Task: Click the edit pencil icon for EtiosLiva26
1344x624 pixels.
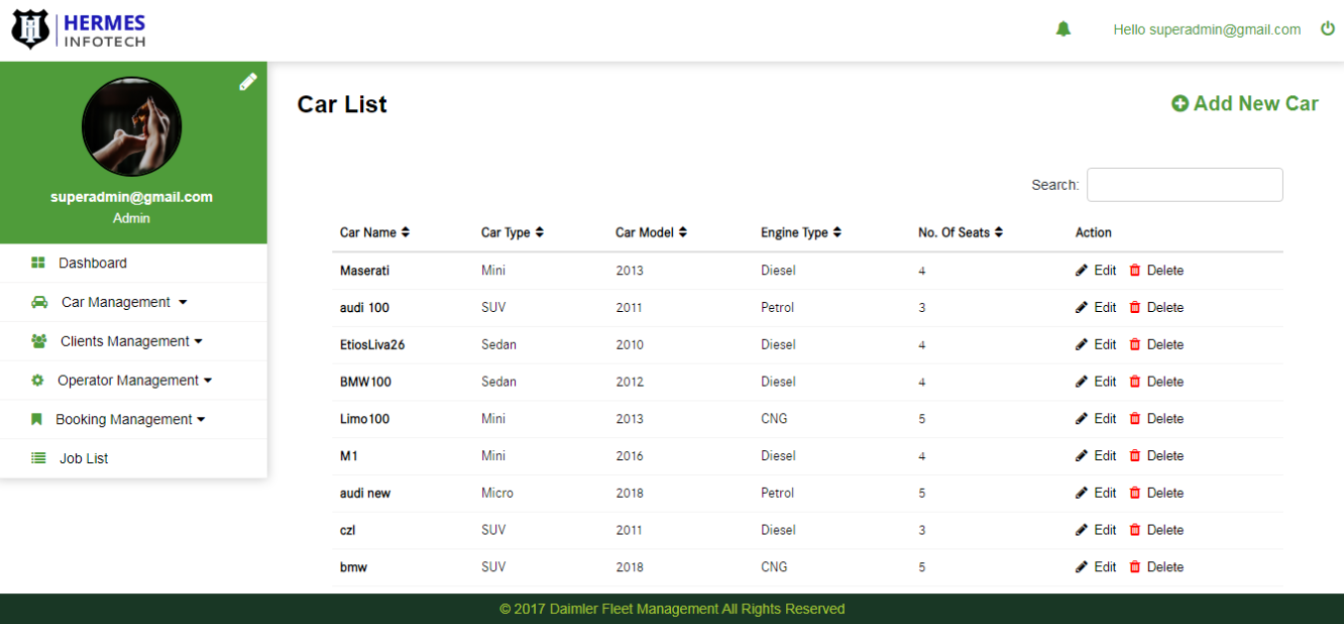Action: tap(1081, 344)
